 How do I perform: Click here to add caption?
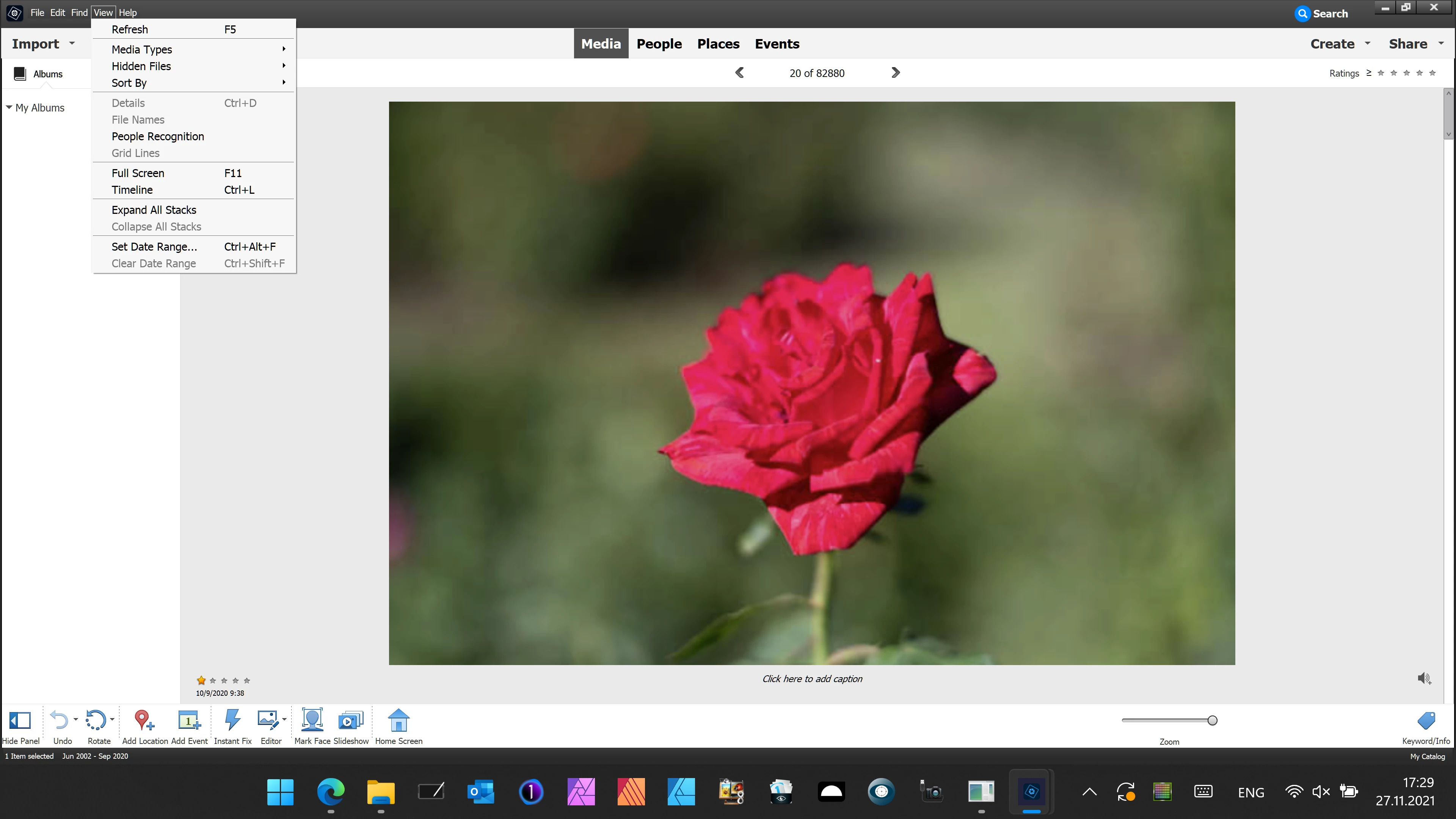point(812,679)
